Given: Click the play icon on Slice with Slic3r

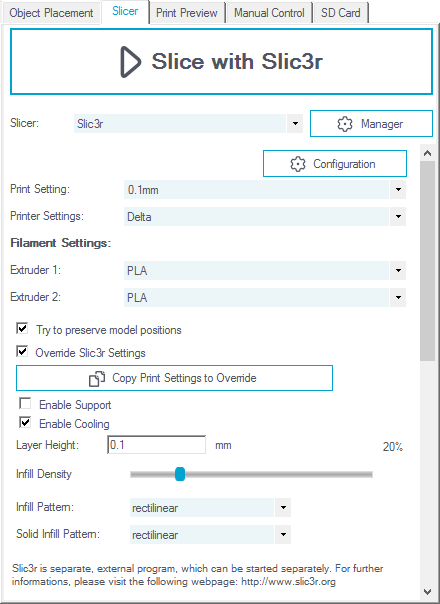Looking at the screenshot, I should (131, 62).
